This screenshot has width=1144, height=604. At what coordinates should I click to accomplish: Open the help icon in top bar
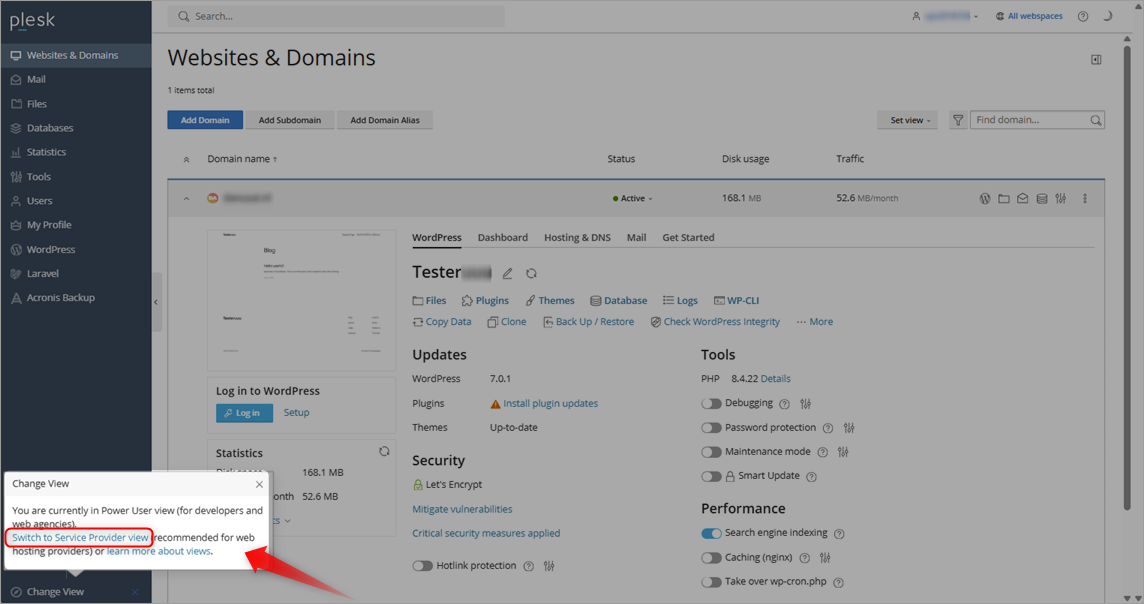(1083, 16)
